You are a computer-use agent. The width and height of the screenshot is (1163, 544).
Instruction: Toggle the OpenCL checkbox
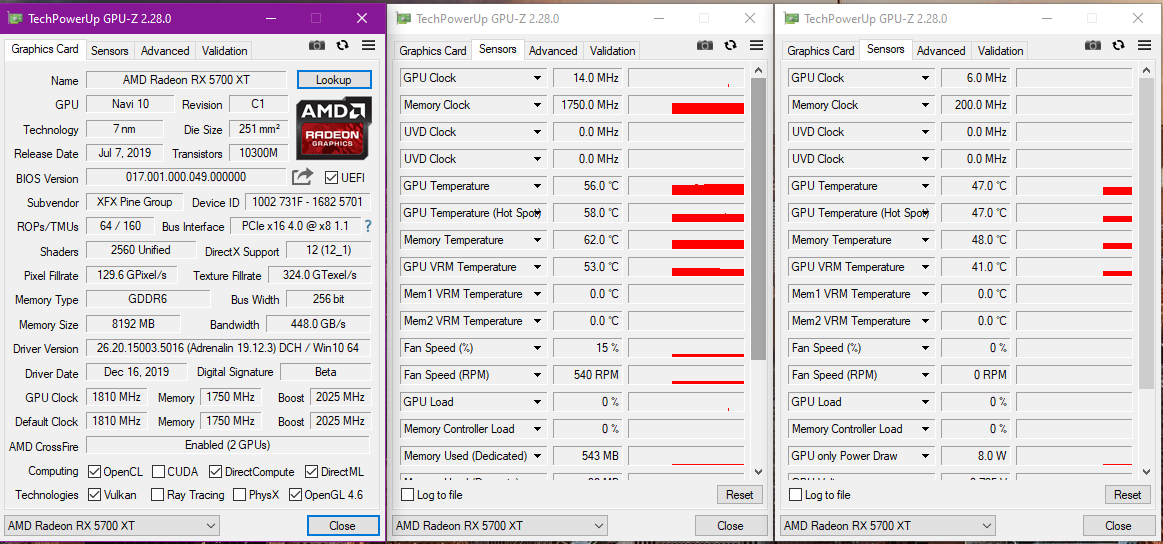[94, 471]
